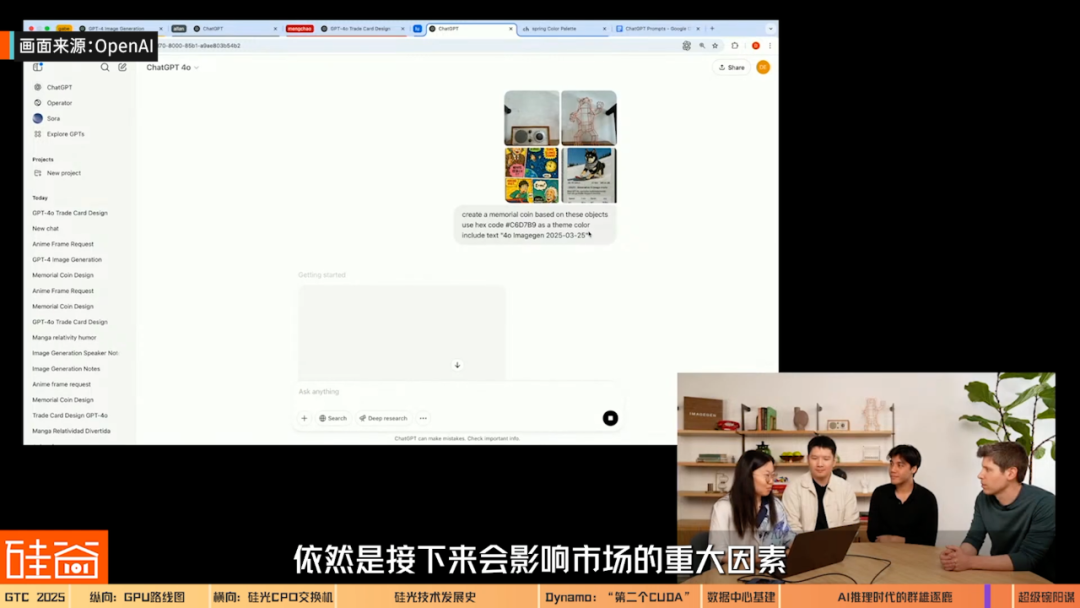Click the Share button
Screen dimensions: 1080x608
click(731, 67)
